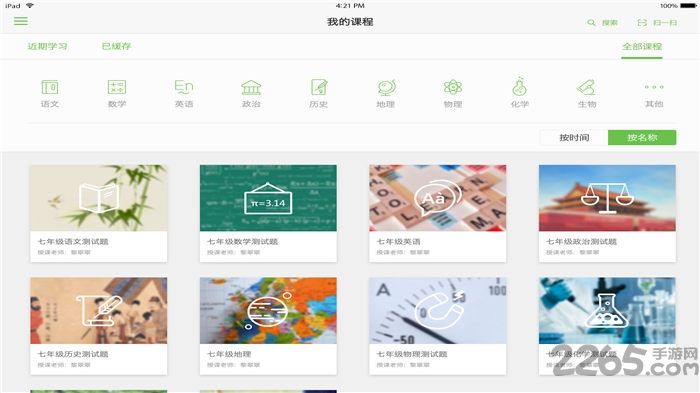The width and height of the screenshot is (700, 393).
Task: Open 七年级物理测试题 ammeter thumbnail
Action: point(438,310)
